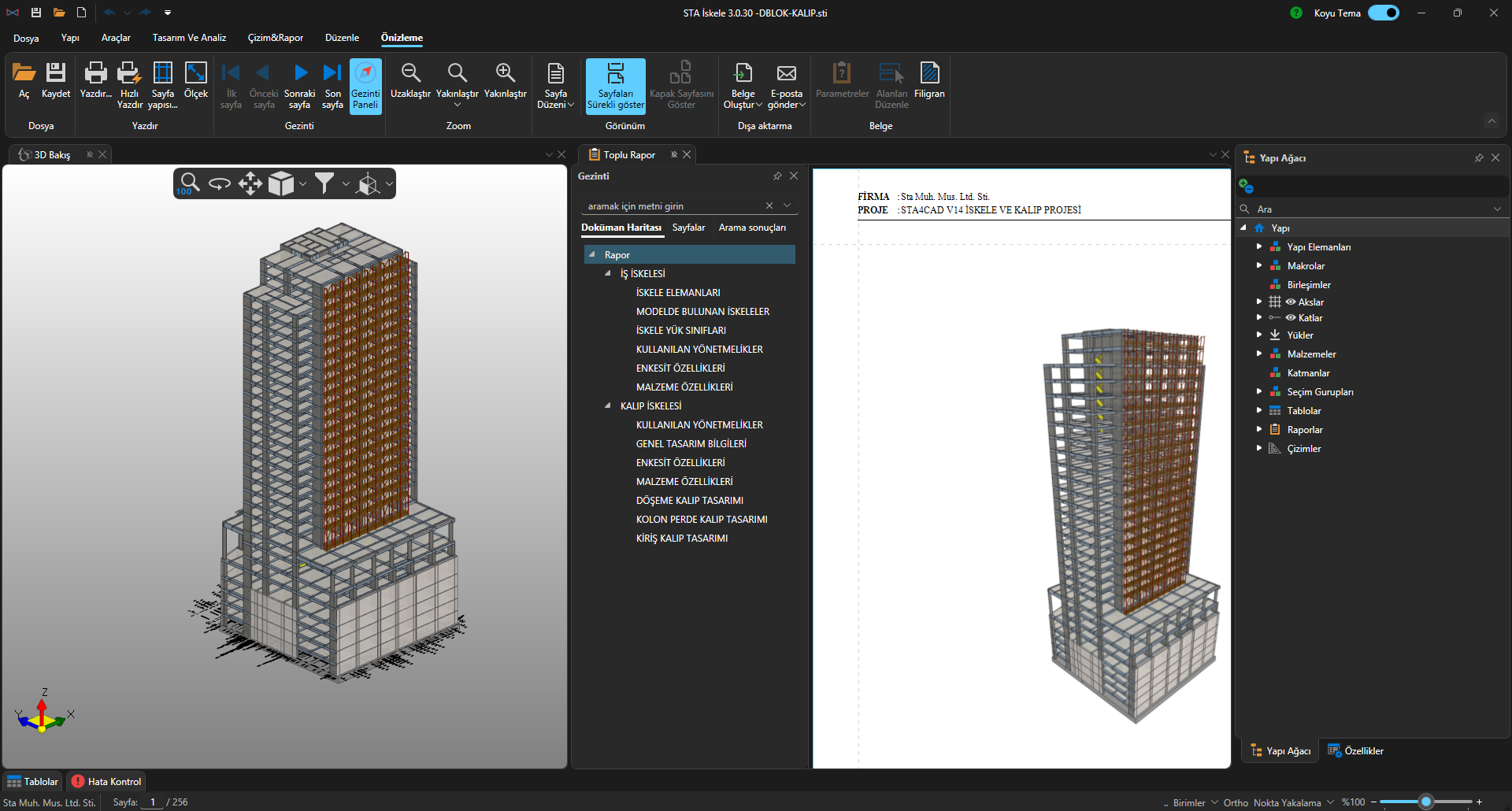Toggle the Koyu Tema dark theme switch
Image resolution: width=1512 pixels, height=811 pixels.
coord(1383,13)
